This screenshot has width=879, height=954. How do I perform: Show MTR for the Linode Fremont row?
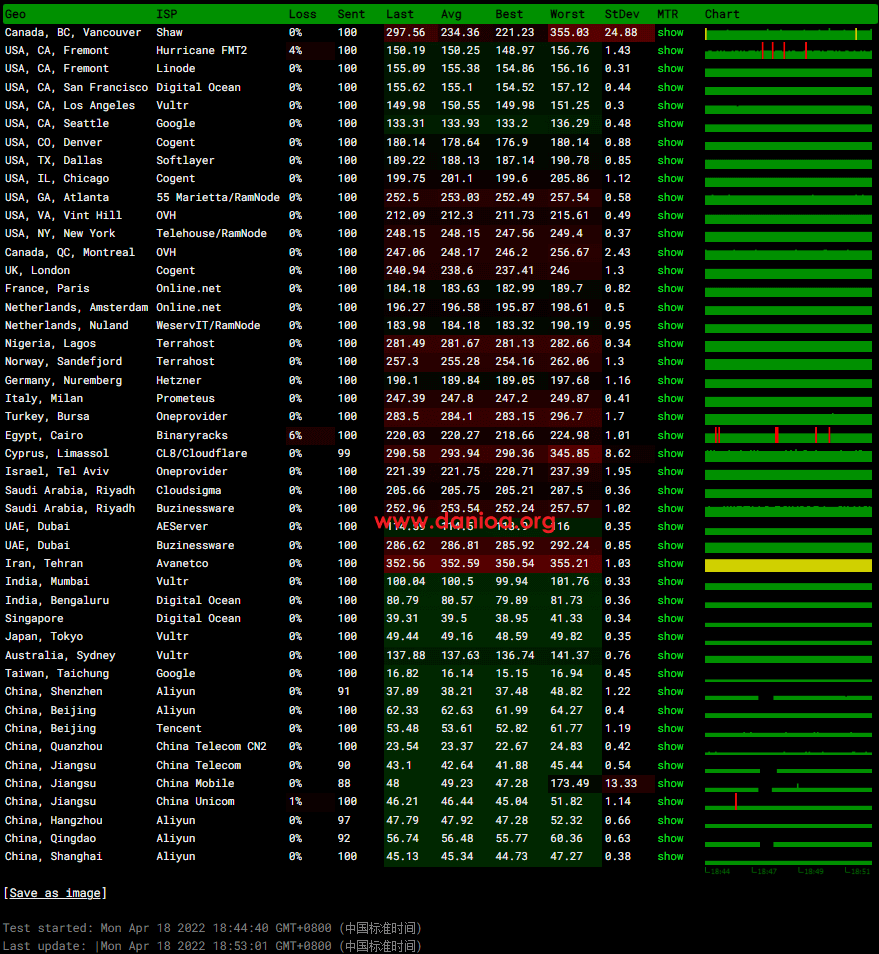click(670, 69)
